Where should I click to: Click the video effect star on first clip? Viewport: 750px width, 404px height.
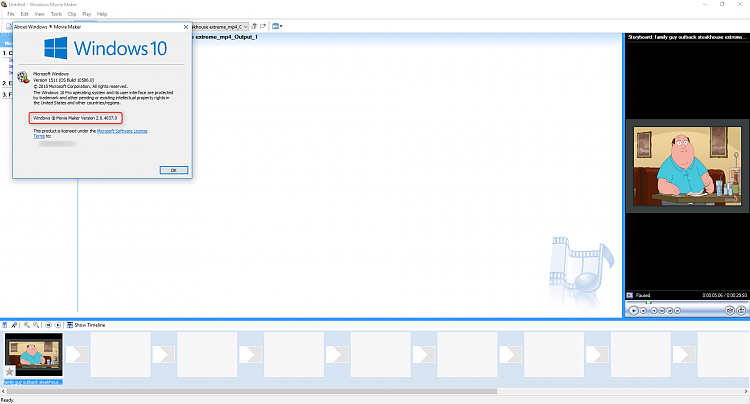click(x=10, y=371)
